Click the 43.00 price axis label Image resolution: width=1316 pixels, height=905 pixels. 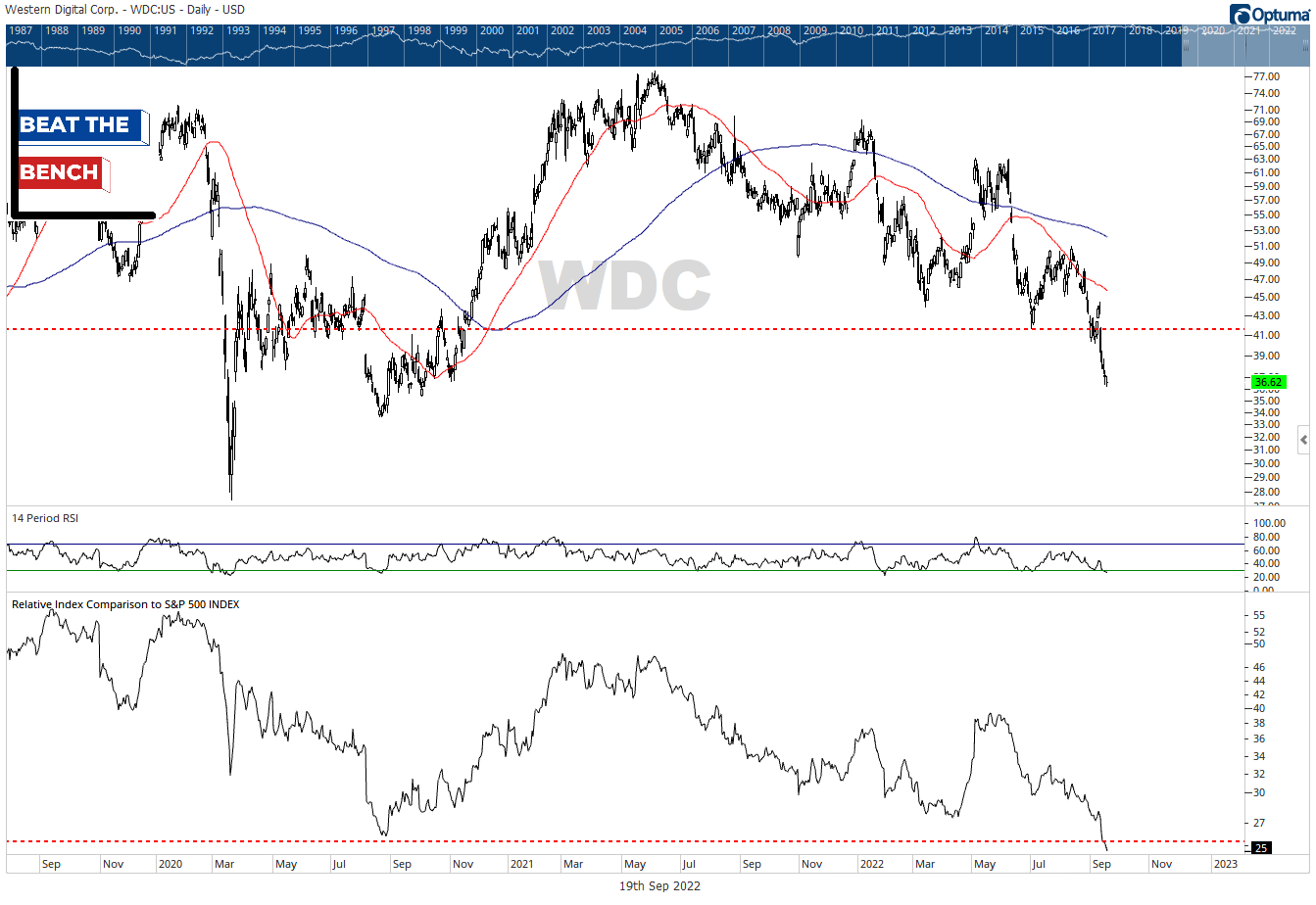(x=1266, y=315)
